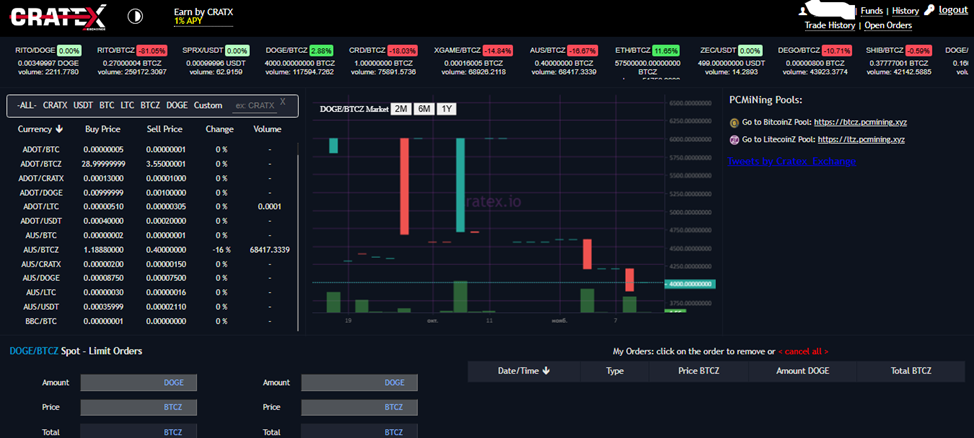
Task: Click the key icon beside logout
Action: pos(930,10)
